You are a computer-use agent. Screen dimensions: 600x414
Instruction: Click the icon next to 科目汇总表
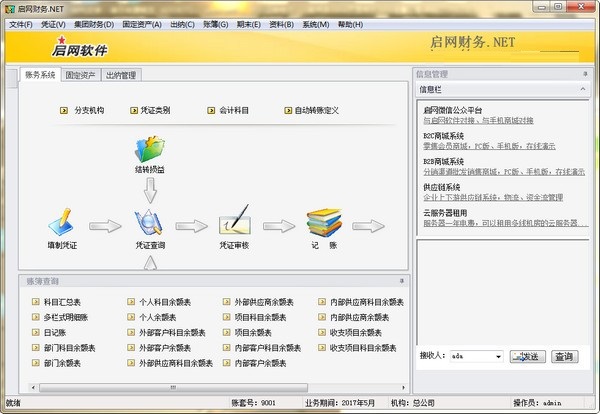point(36,302)
